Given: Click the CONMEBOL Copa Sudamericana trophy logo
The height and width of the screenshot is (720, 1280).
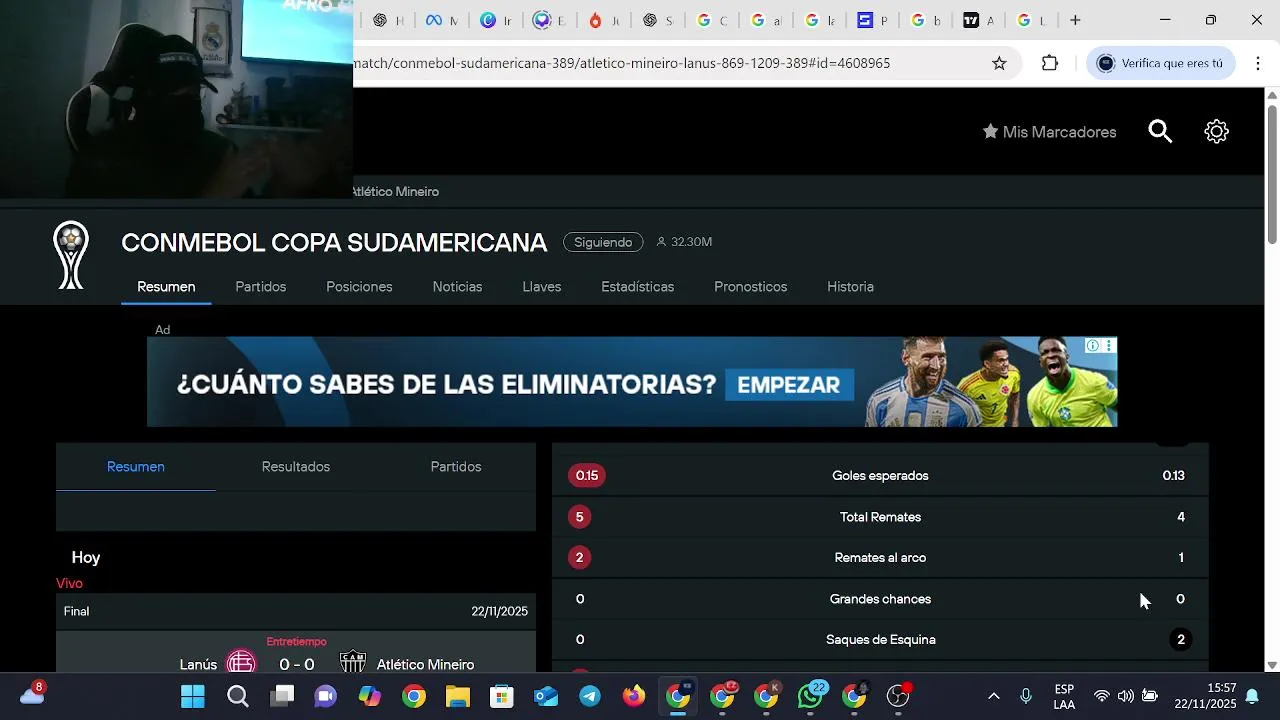Looking at the screenshot, I should tap(71, 255).
